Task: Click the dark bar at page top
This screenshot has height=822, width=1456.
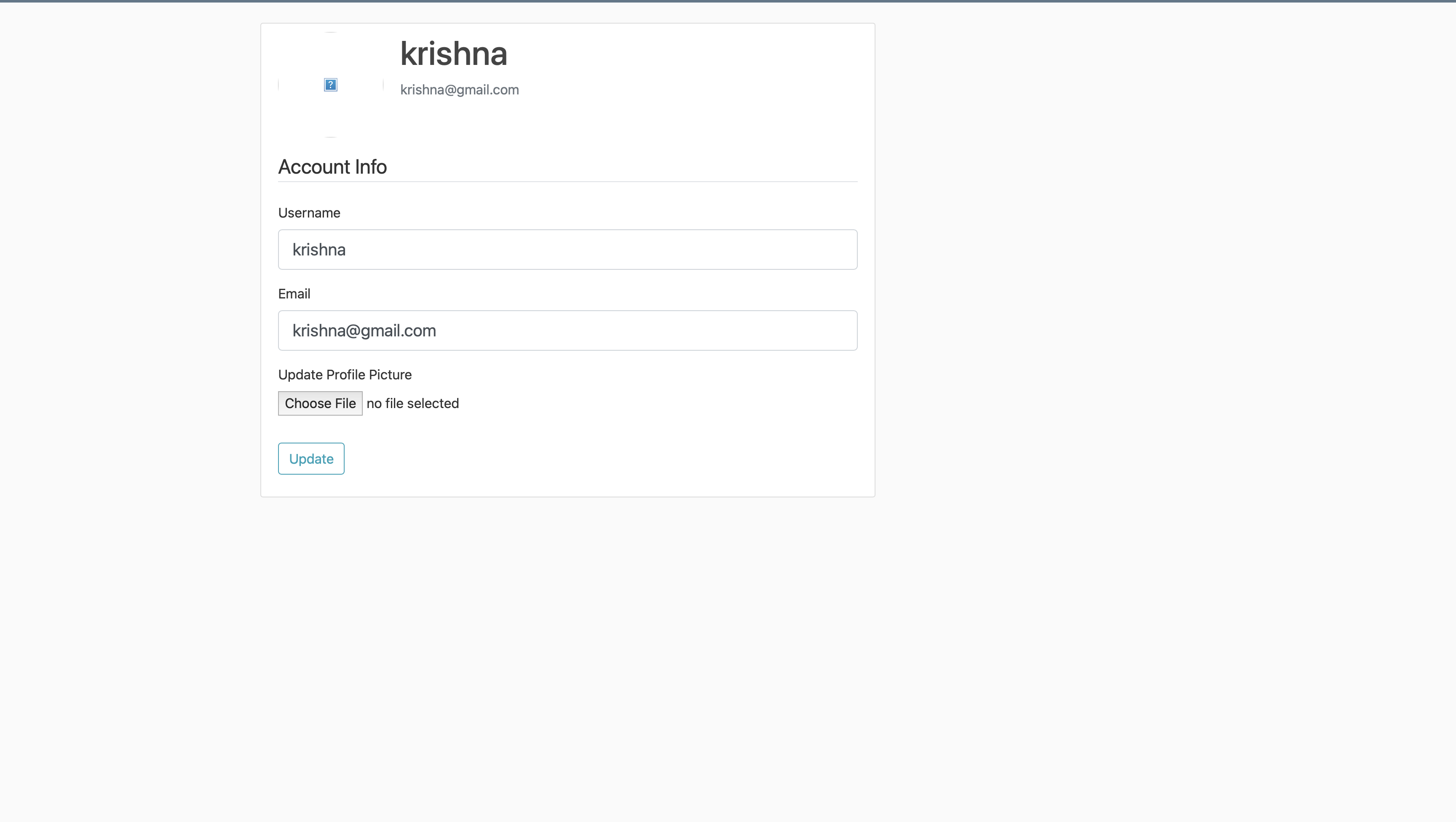Action: 728,1
